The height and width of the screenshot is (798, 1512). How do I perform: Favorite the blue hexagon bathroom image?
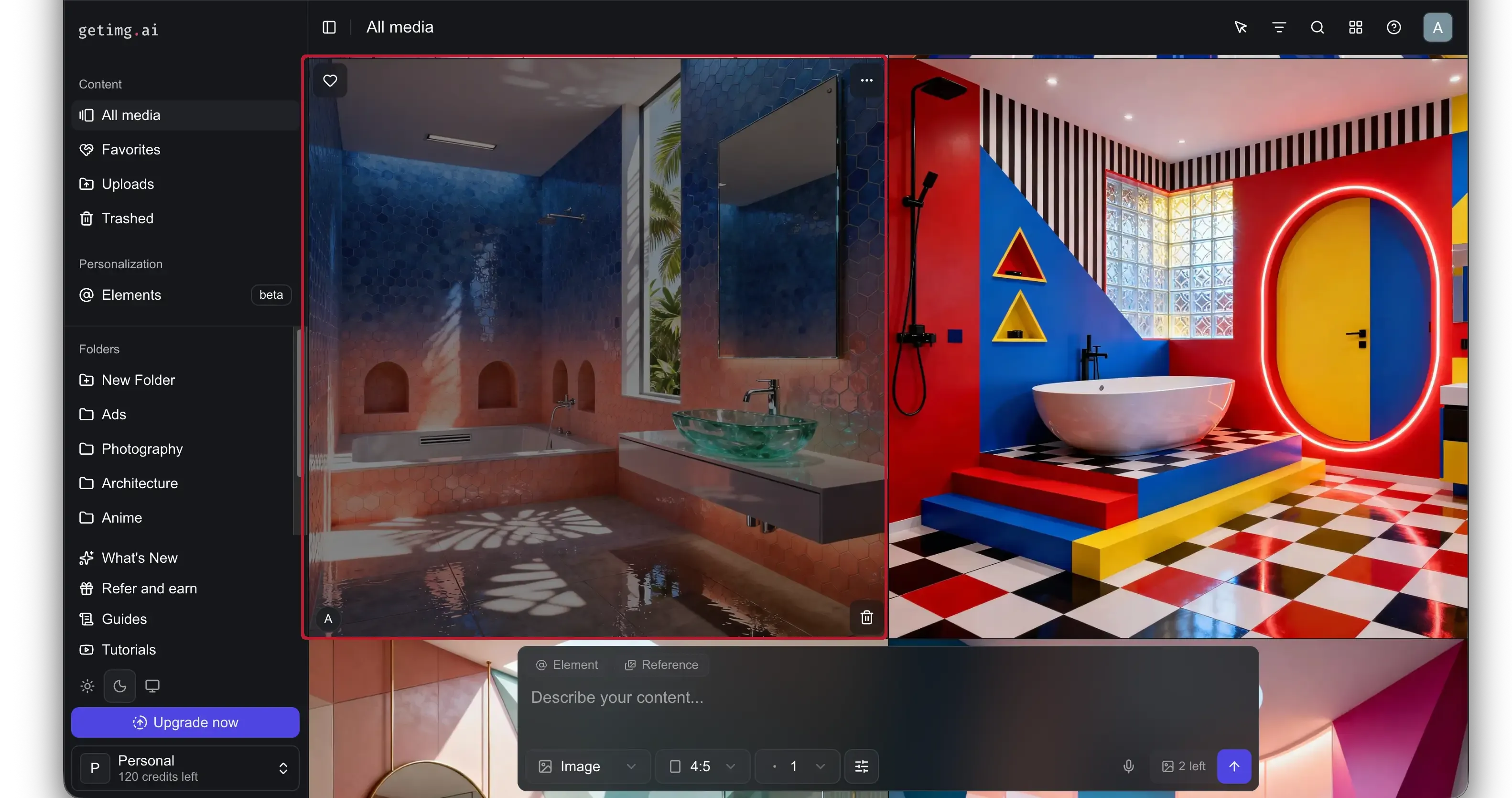[x=330, y=80]
